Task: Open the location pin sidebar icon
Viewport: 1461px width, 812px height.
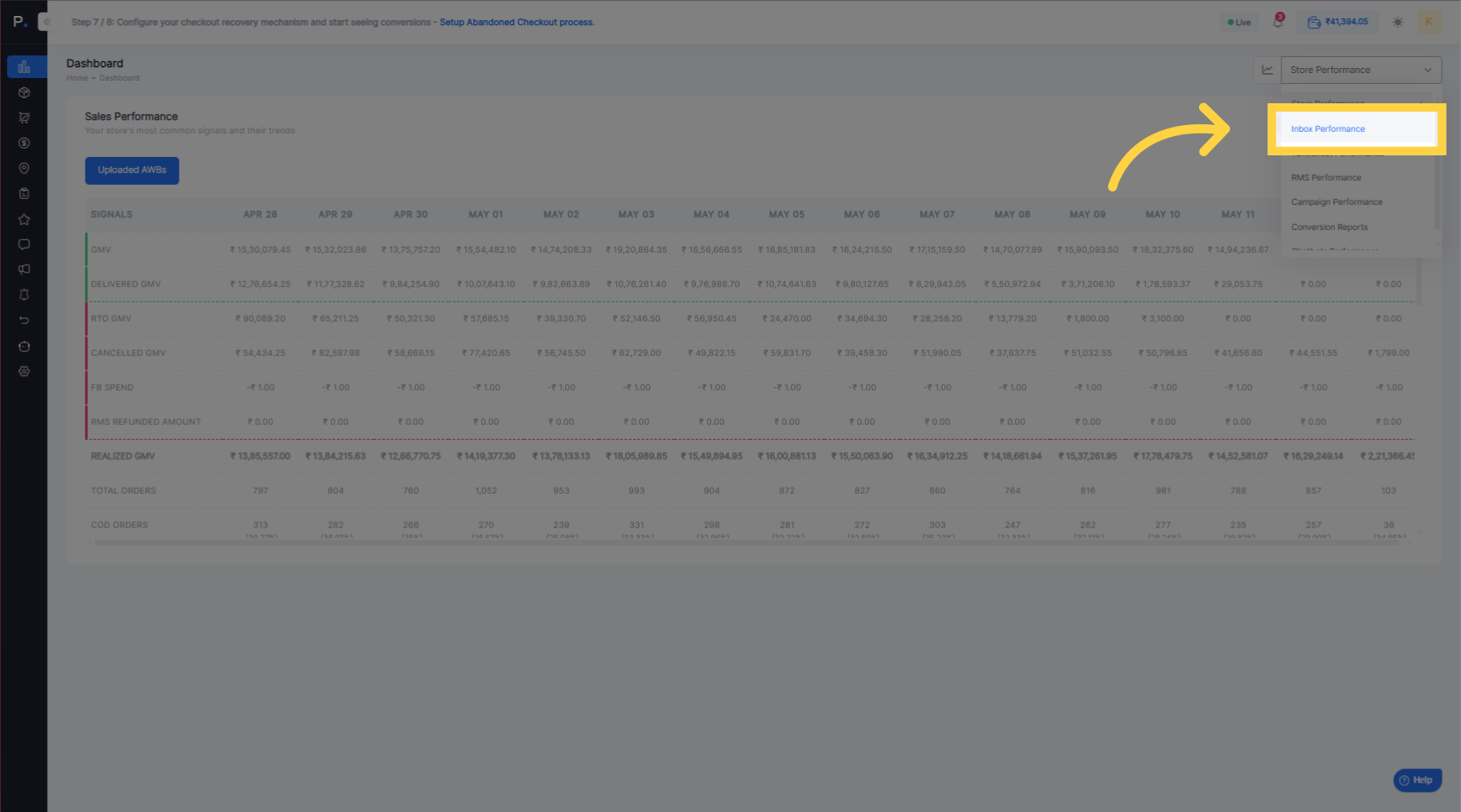Action: pyautogui.click(x=24, y=168)
